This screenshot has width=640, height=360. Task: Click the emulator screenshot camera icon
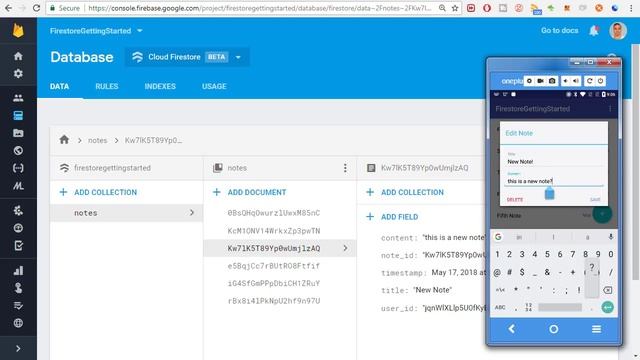click(552, 81)
